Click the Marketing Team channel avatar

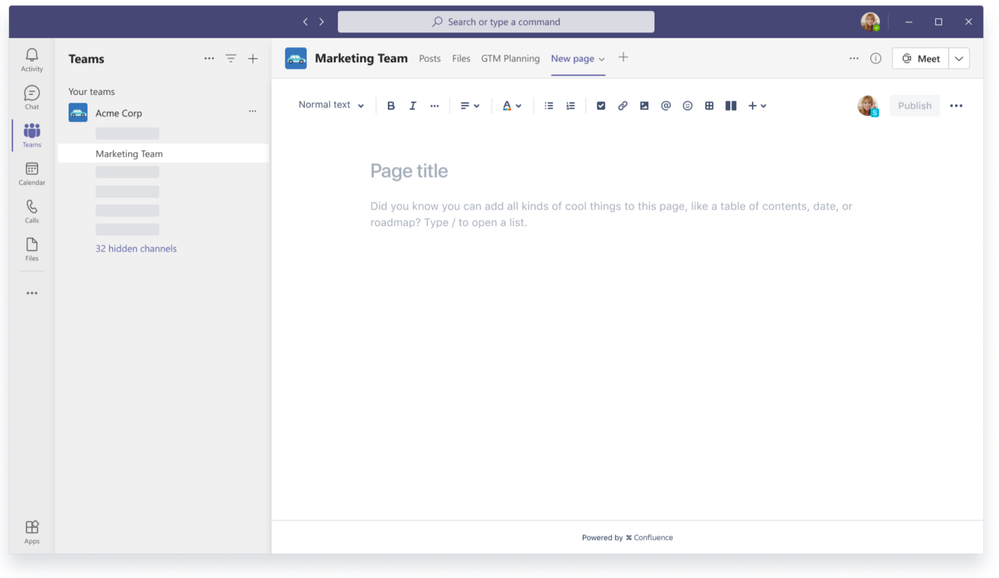pos(296,59)
